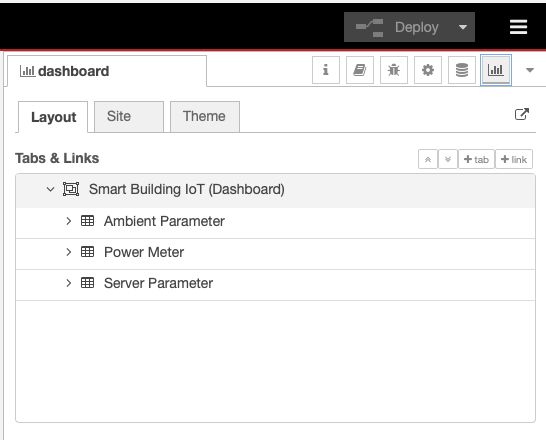
Task: Click the dashboard tab chart icon
Action: tap(27, 71)
